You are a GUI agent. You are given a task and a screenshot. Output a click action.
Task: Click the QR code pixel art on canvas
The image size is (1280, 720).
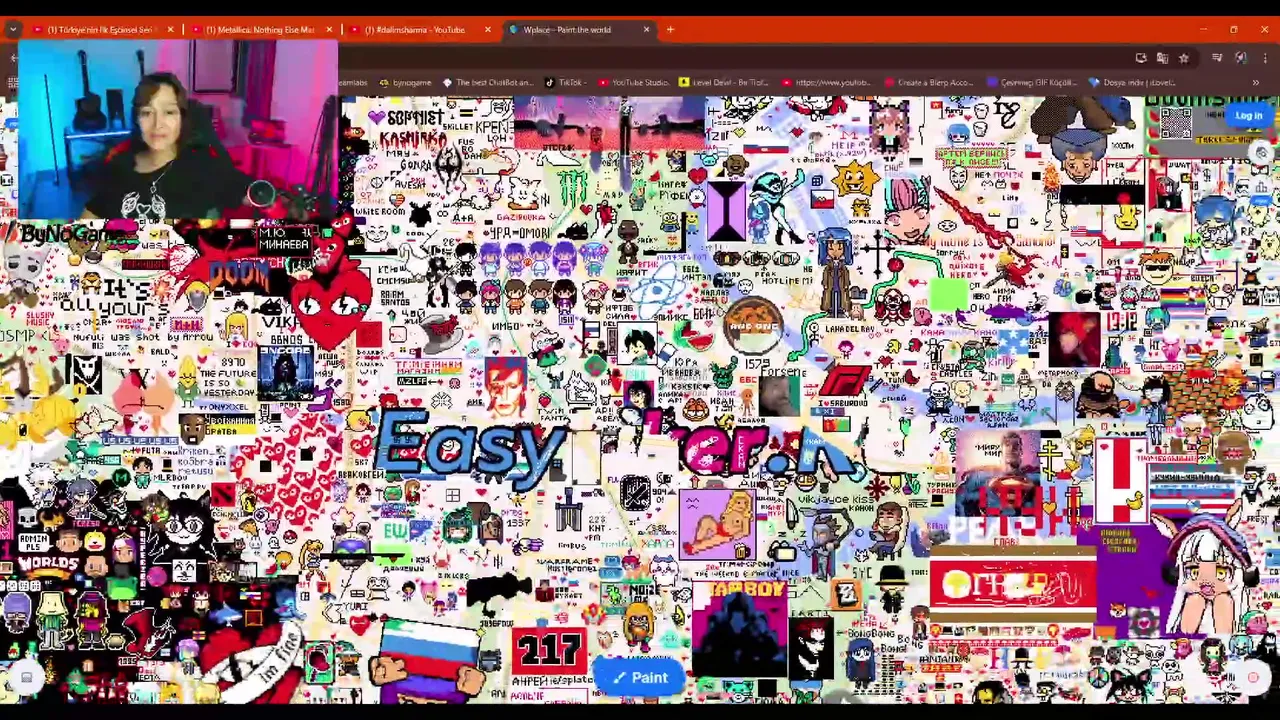1176,124
